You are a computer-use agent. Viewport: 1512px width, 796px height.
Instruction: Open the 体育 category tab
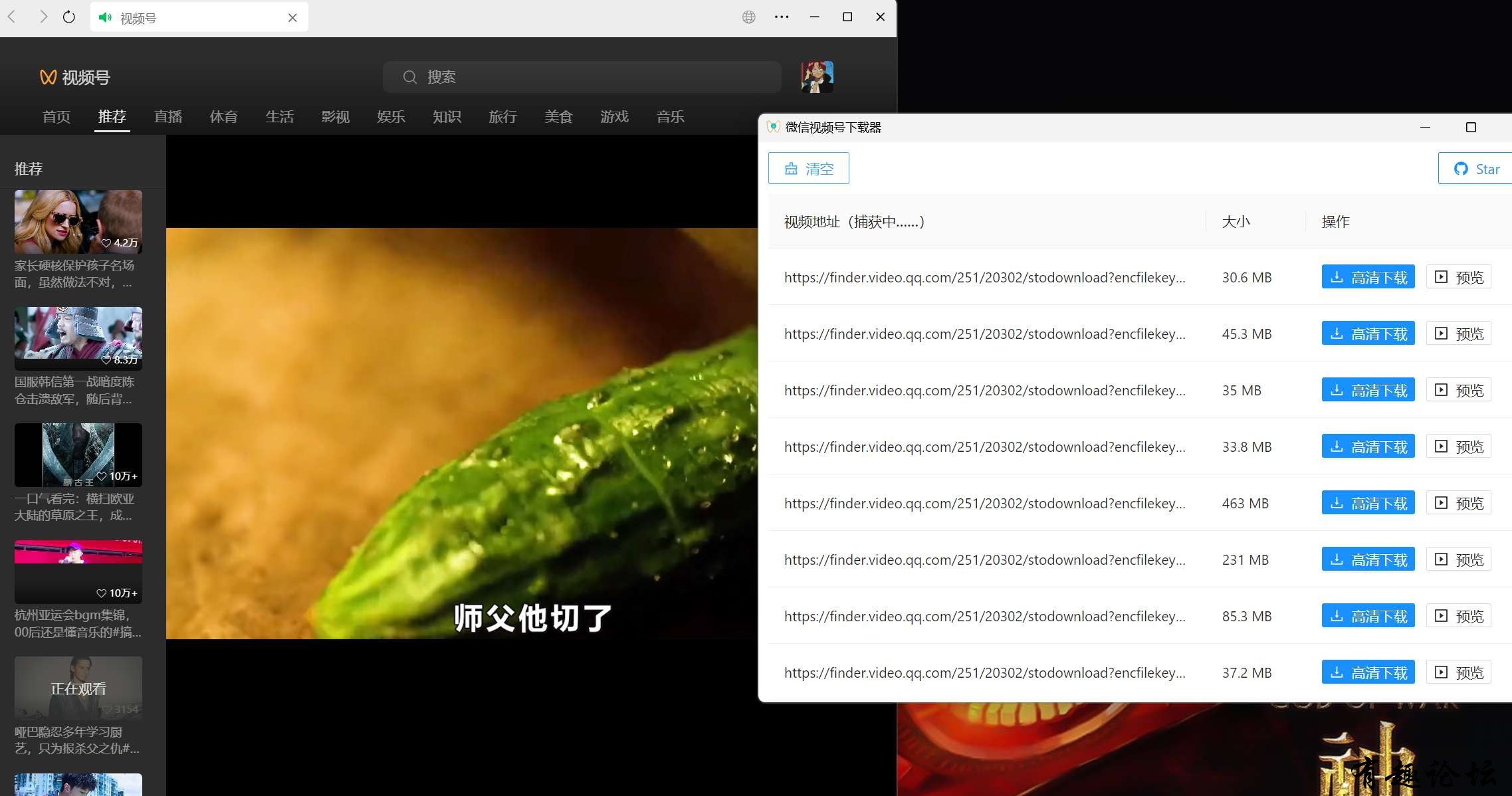tap(224, 117)
